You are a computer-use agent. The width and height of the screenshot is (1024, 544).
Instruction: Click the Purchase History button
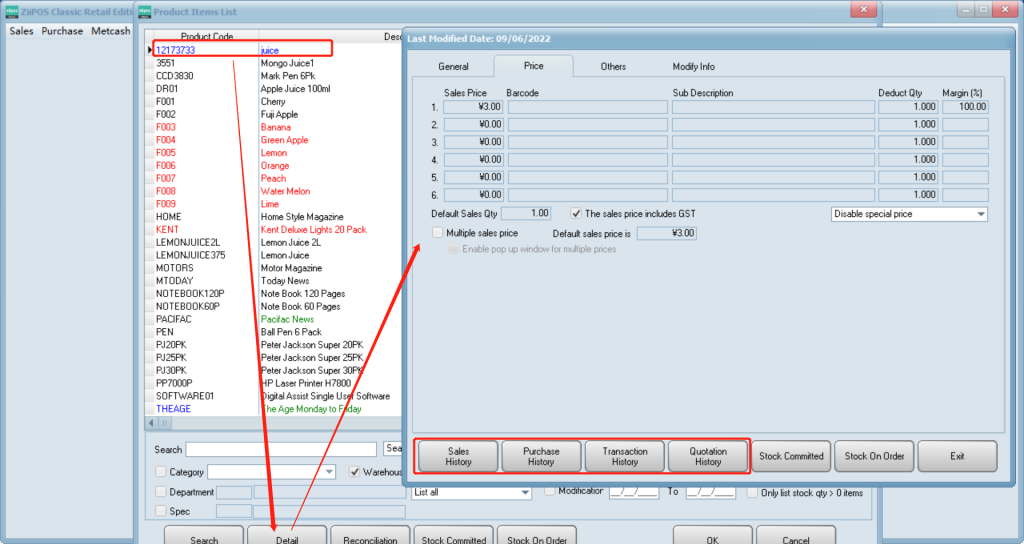click(541, 456)
